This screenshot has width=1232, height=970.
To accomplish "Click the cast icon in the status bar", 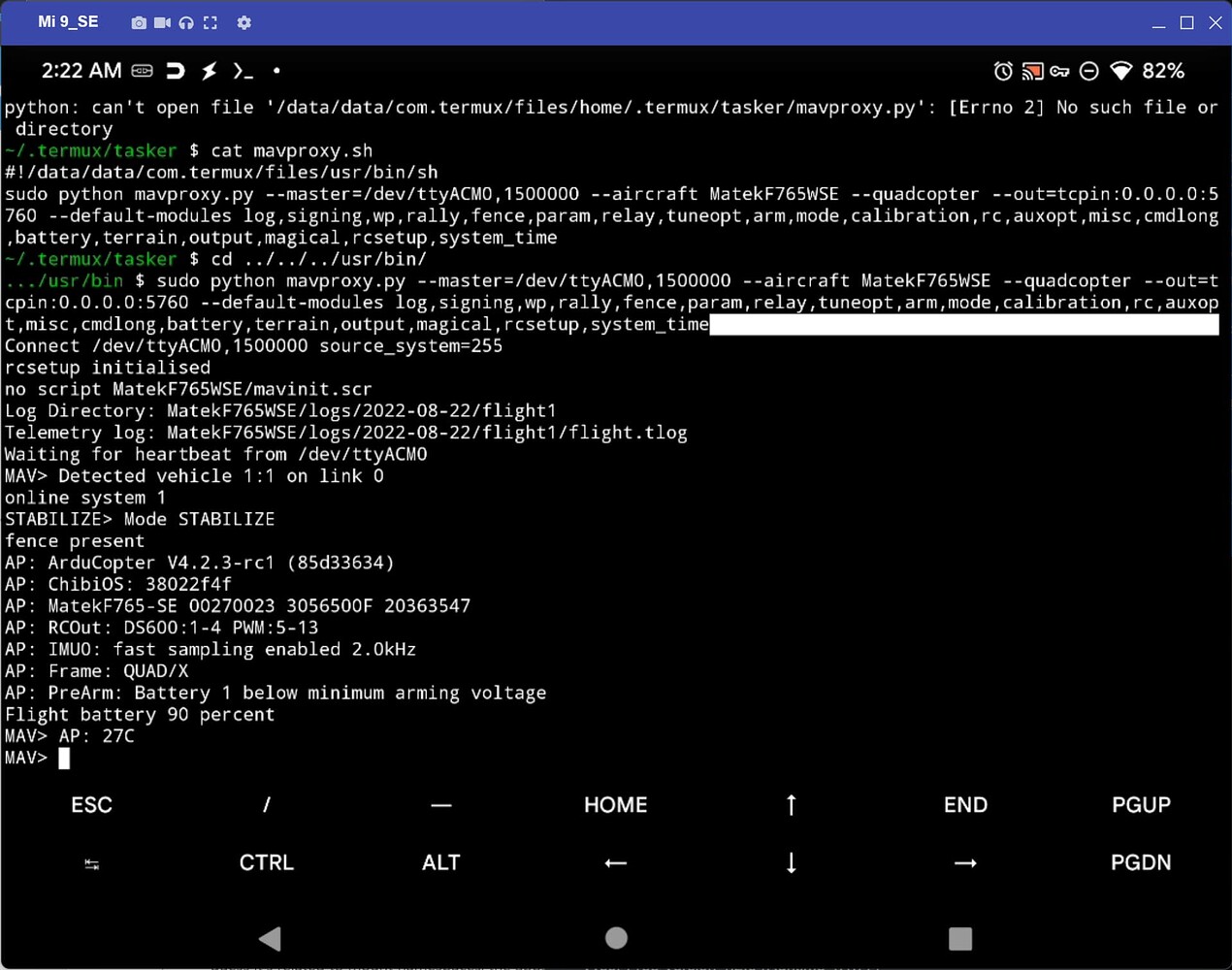I will click(1031, 71).
